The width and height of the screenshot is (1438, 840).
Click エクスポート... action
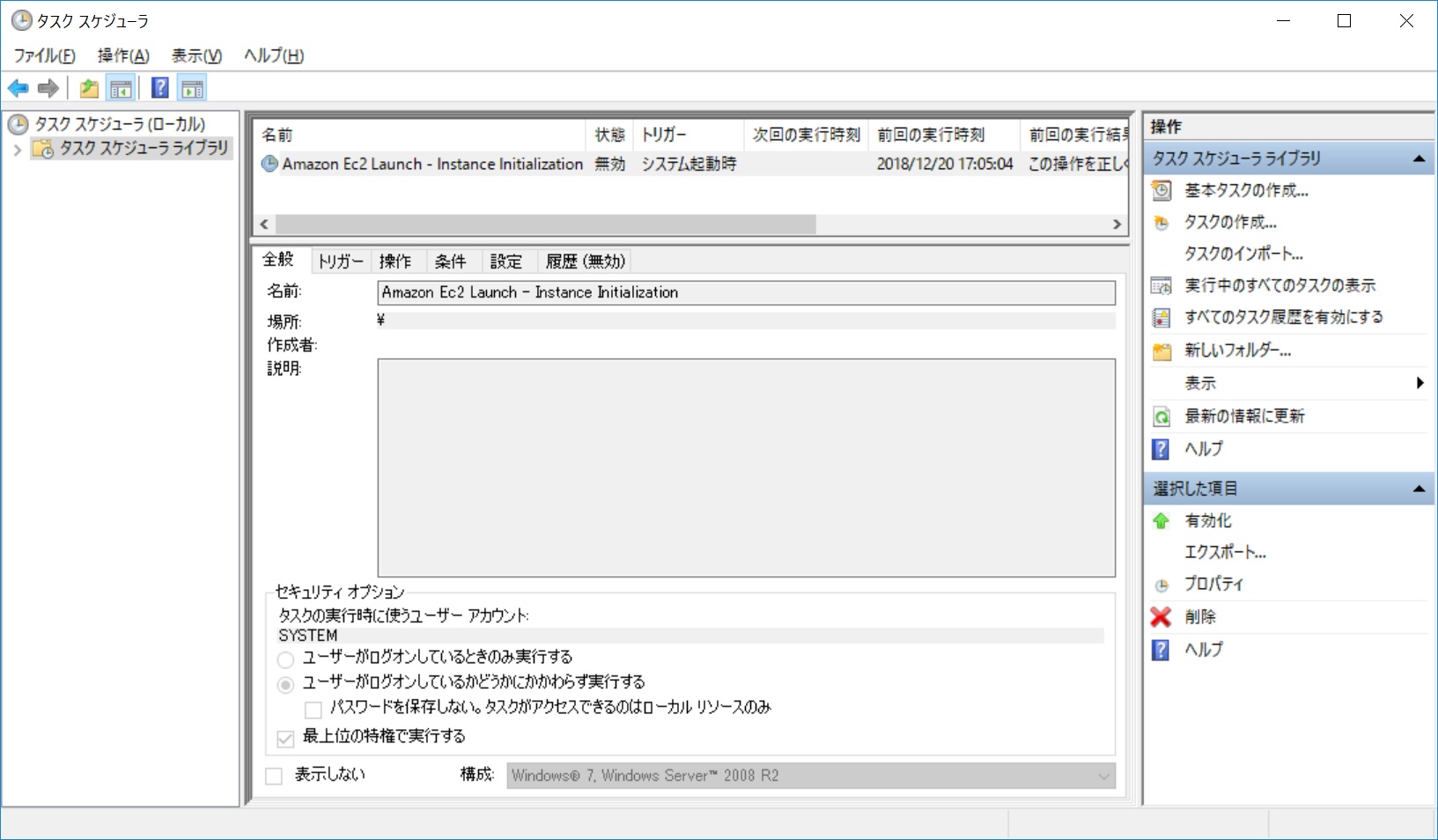[x=1225, y=552]
